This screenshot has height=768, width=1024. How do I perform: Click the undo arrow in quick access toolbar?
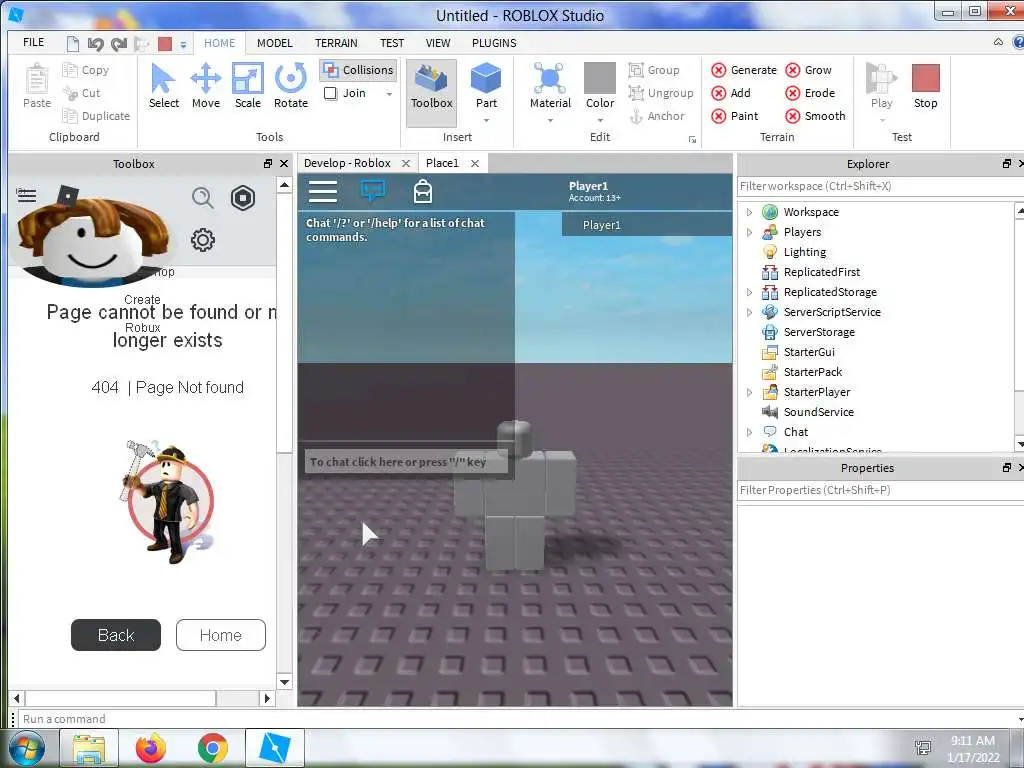[95, 44]
